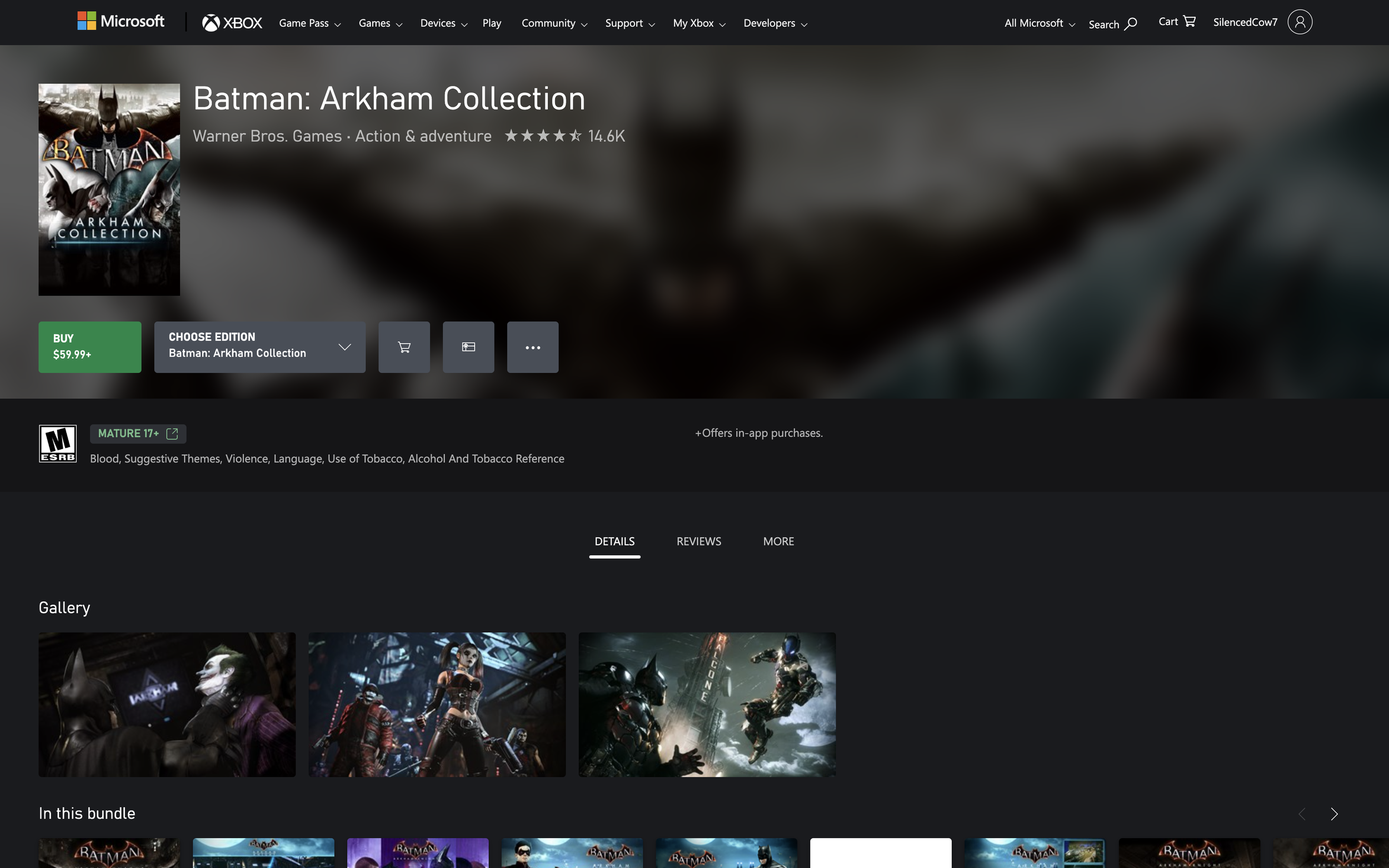Click the SilencedCow7 profile avatar icon

tap(1300, 22)
